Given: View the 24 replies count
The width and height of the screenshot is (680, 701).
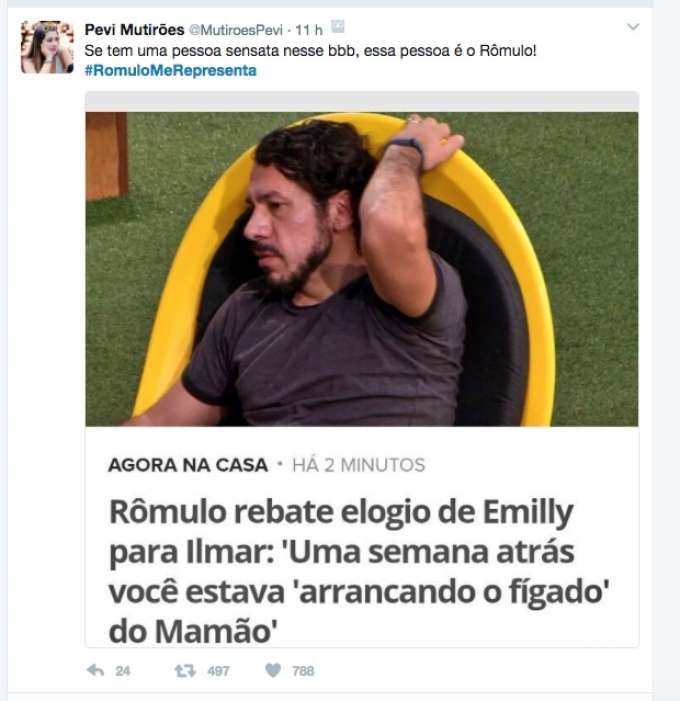Looking at the screenshot, I should click(x=122, y=671).
